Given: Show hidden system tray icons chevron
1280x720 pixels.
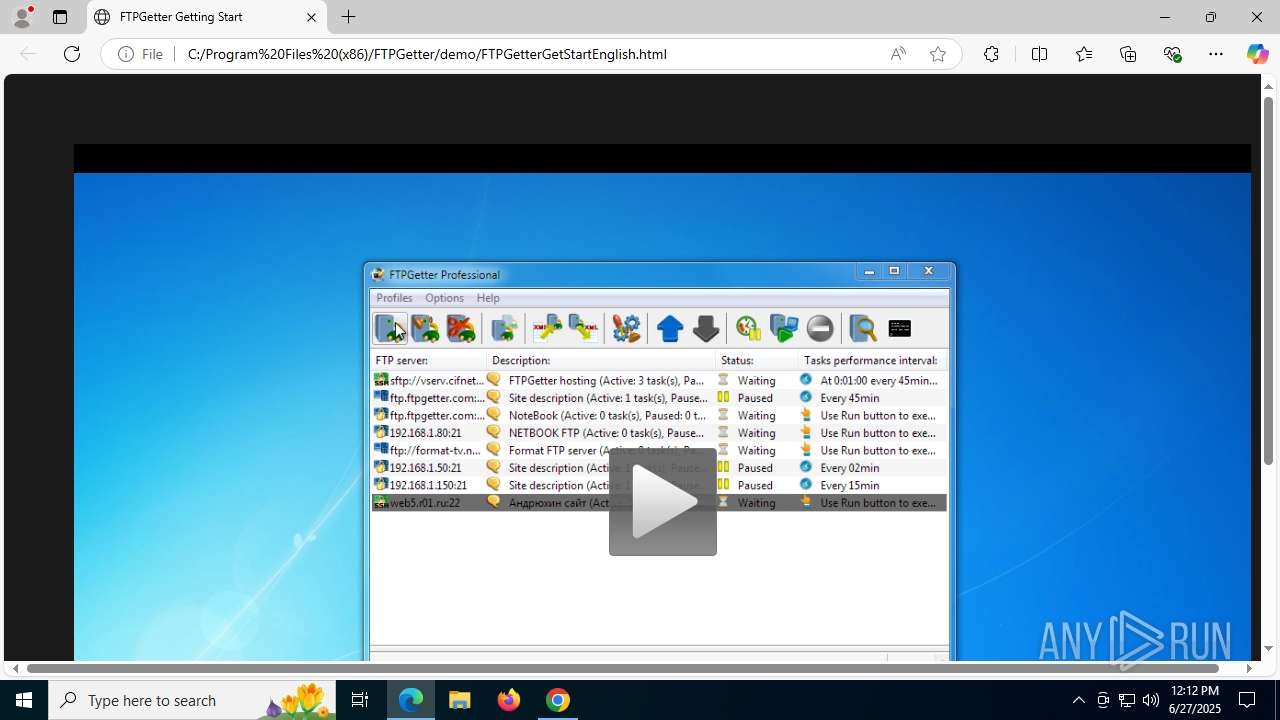Looking at the screenshot, I should coord(1078,700).
